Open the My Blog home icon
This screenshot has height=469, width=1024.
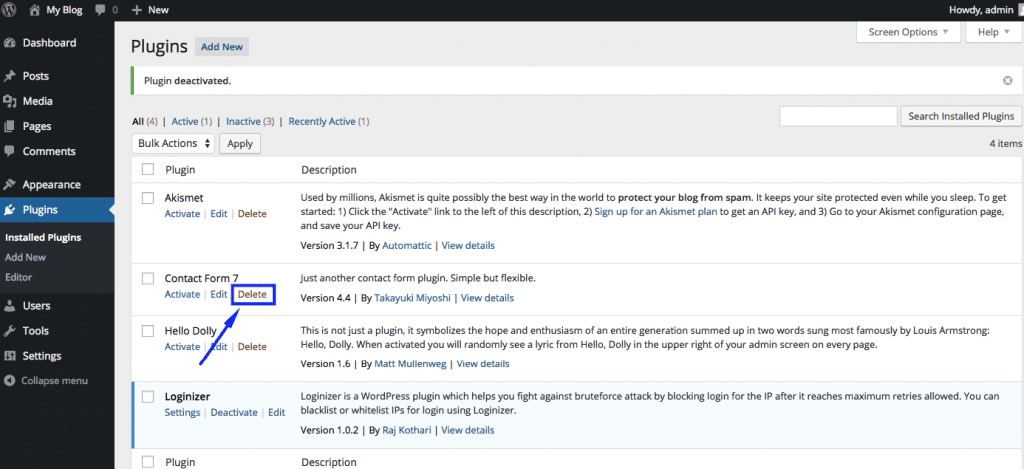click(x=36, y=10)
